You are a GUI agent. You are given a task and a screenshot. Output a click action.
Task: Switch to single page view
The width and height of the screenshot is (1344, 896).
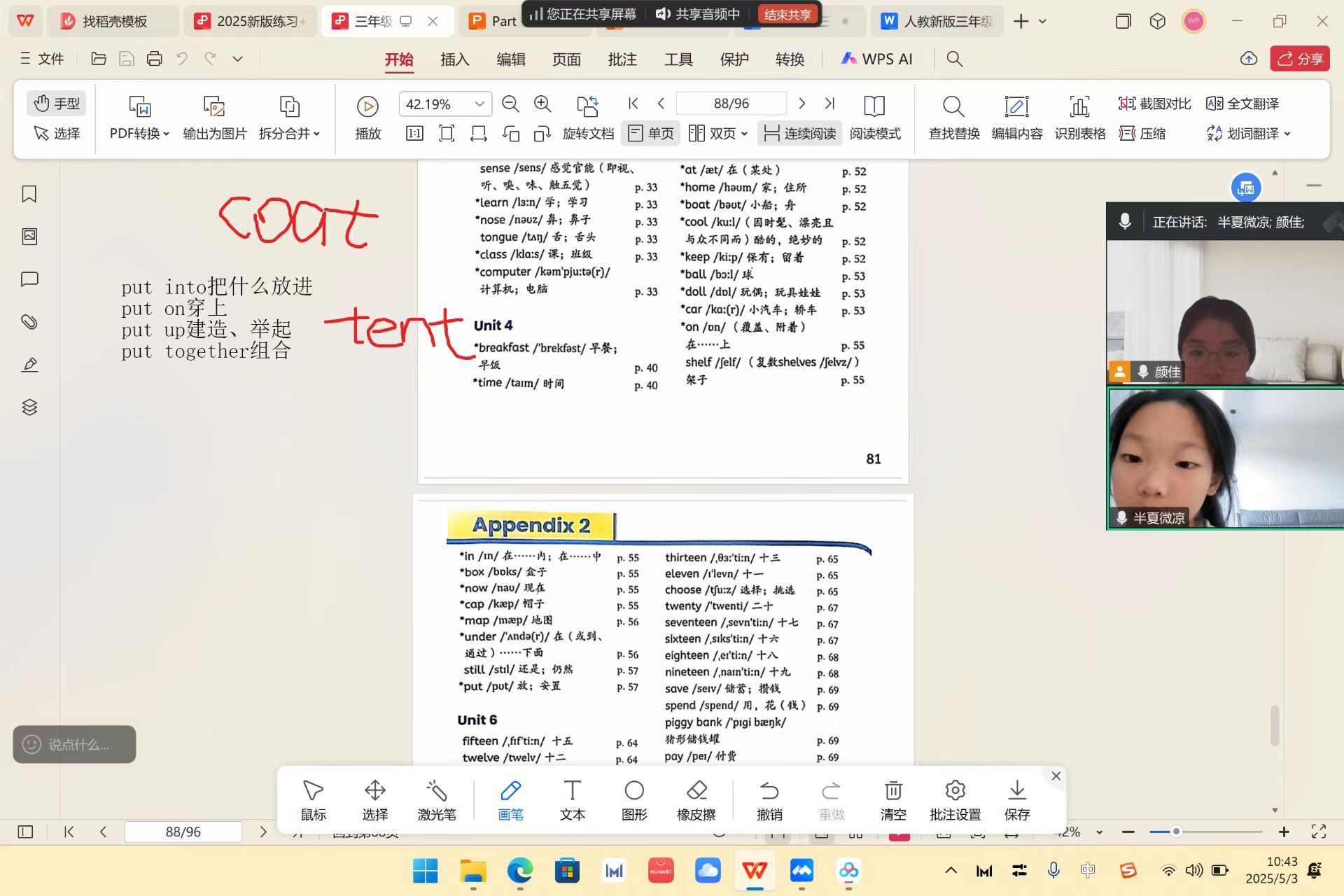650,133
